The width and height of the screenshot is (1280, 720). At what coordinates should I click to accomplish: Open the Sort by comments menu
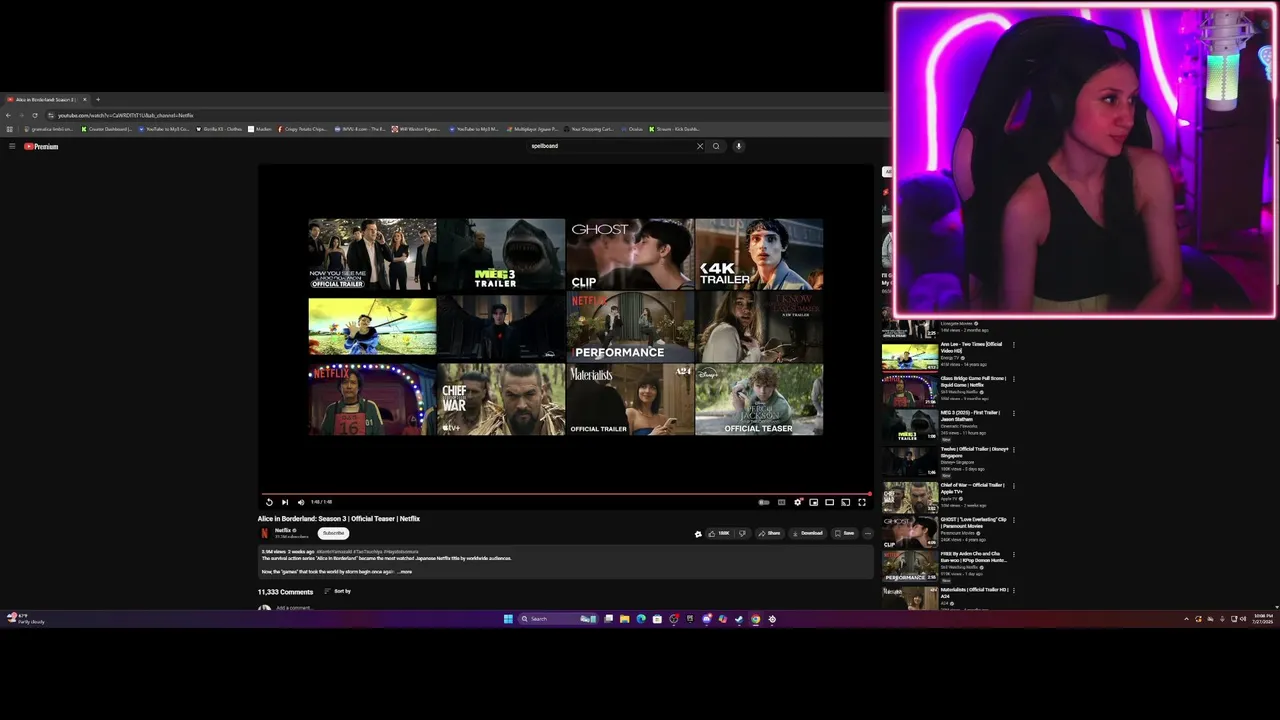337,591
